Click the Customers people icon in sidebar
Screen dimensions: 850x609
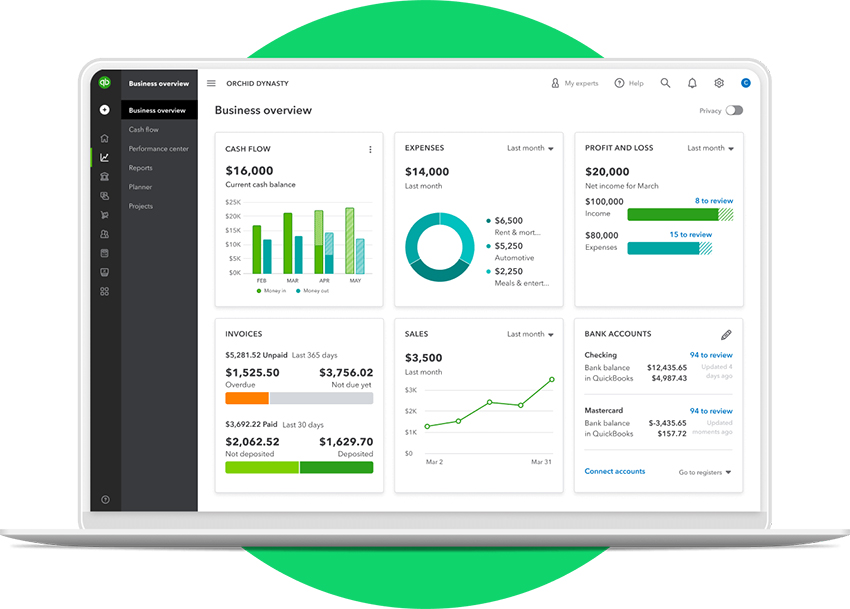[x=104, y=233]
